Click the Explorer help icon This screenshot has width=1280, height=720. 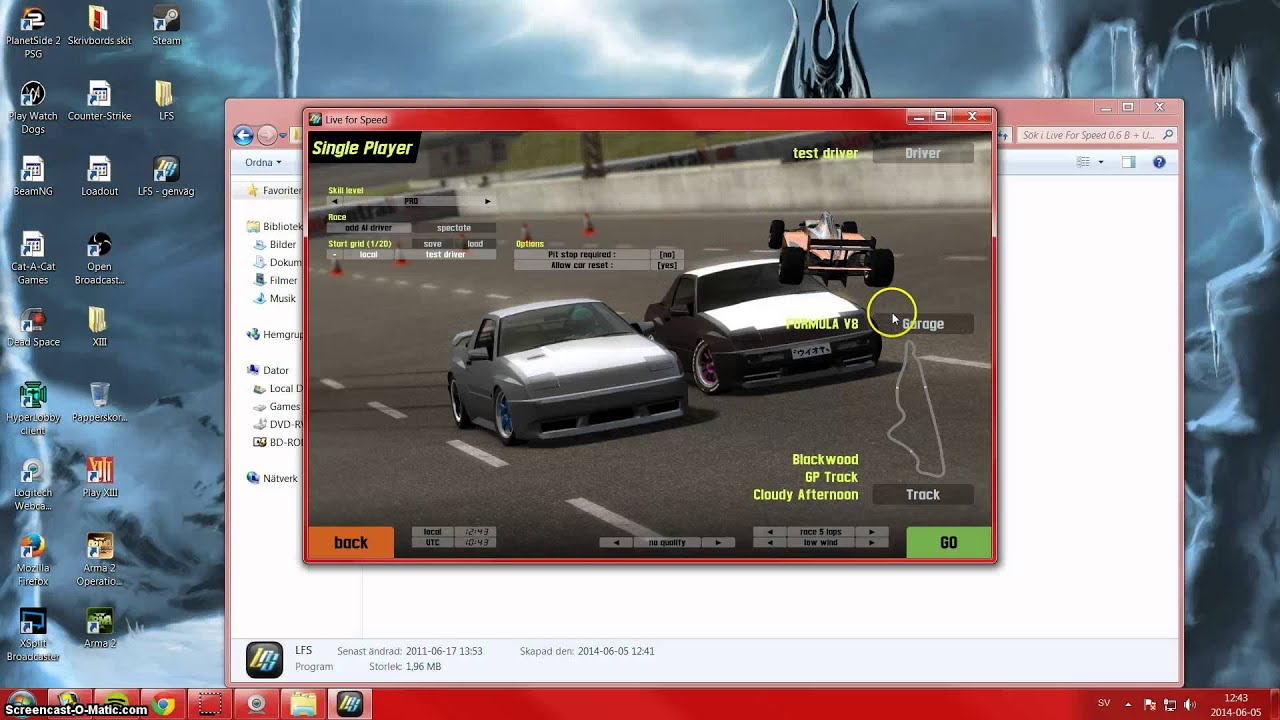click(x=1159, y=162)
